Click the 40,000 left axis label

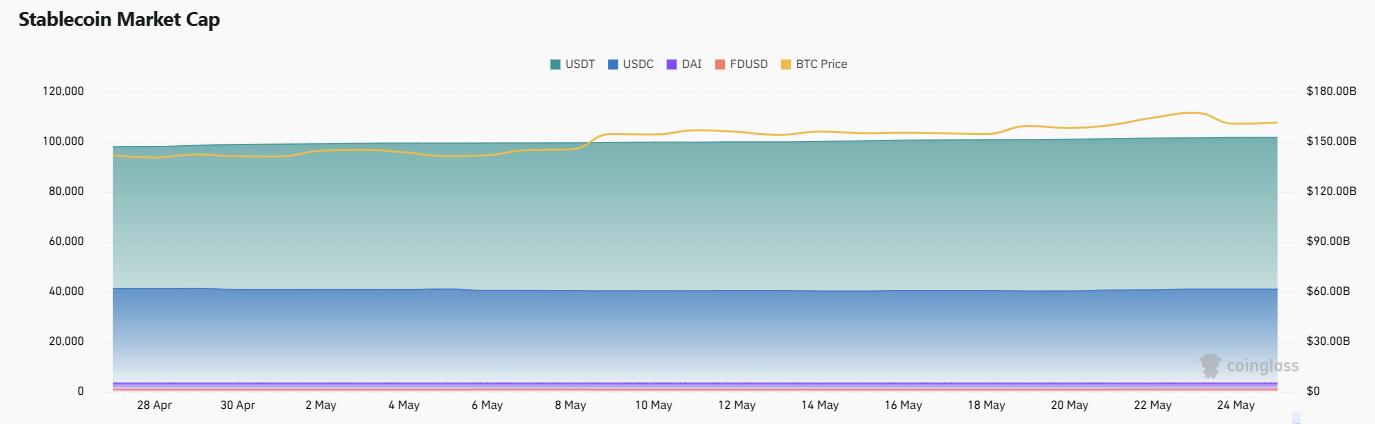point(67,292)
